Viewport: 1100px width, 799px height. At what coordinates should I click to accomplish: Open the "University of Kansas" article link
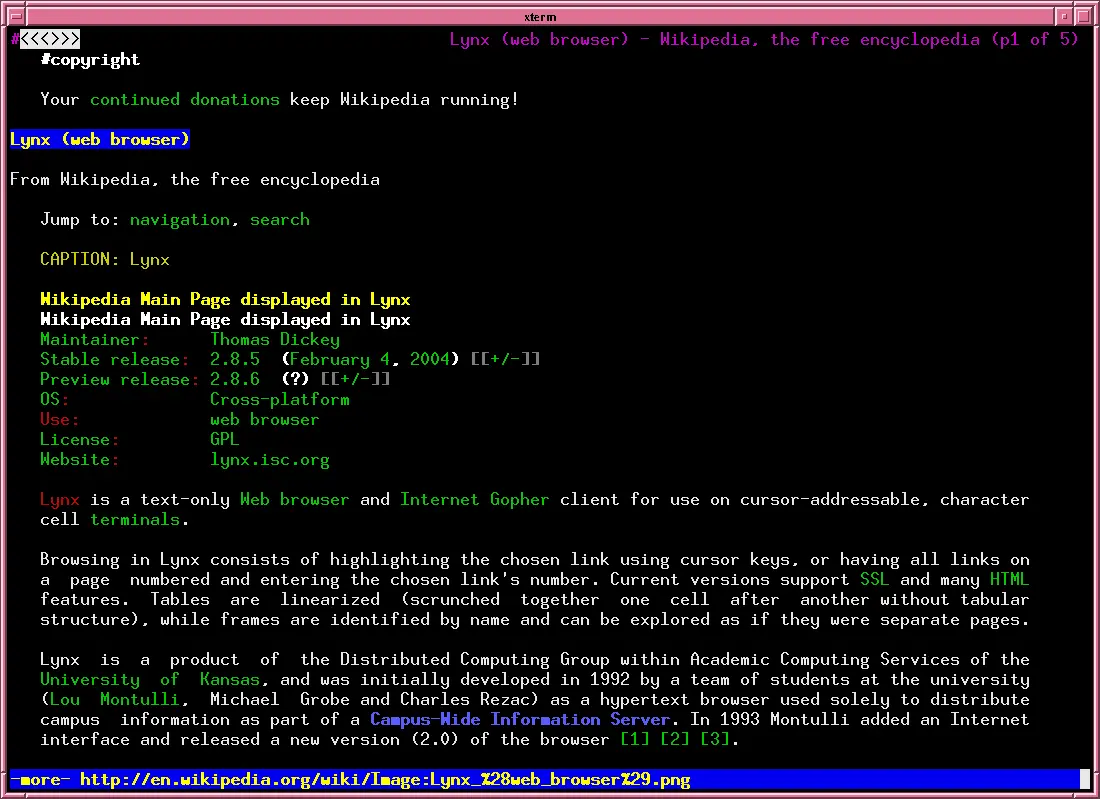(x=155, y=679)
